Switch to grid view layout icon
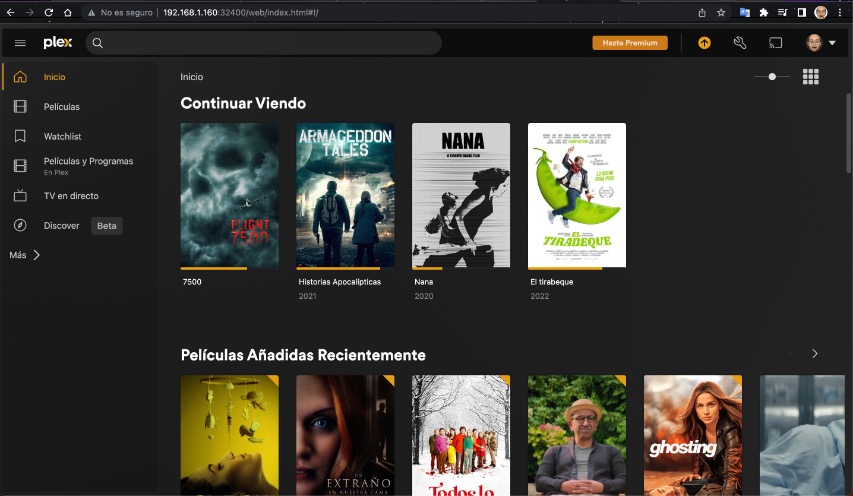The height and width of the screenshot is (496, 853). (x=811, y=77)
